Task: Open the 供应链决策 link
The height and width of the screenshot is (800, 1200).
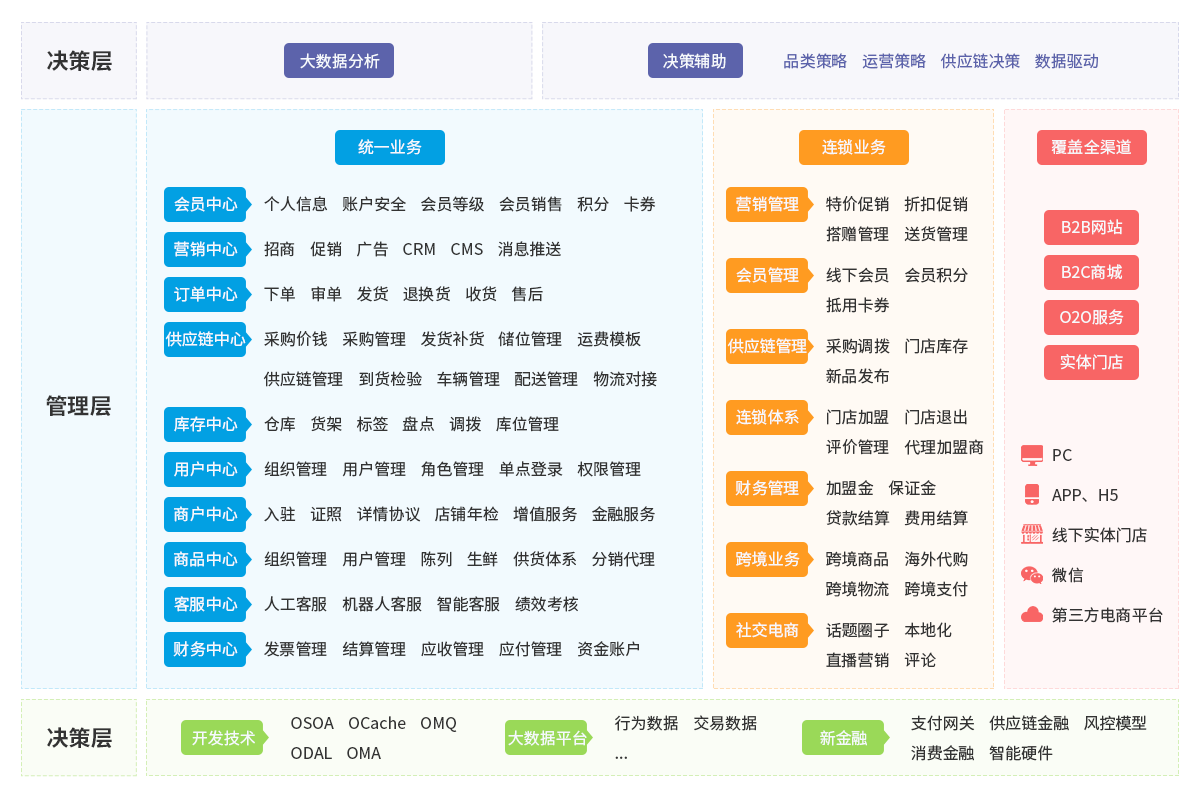Action: [980, 61]
